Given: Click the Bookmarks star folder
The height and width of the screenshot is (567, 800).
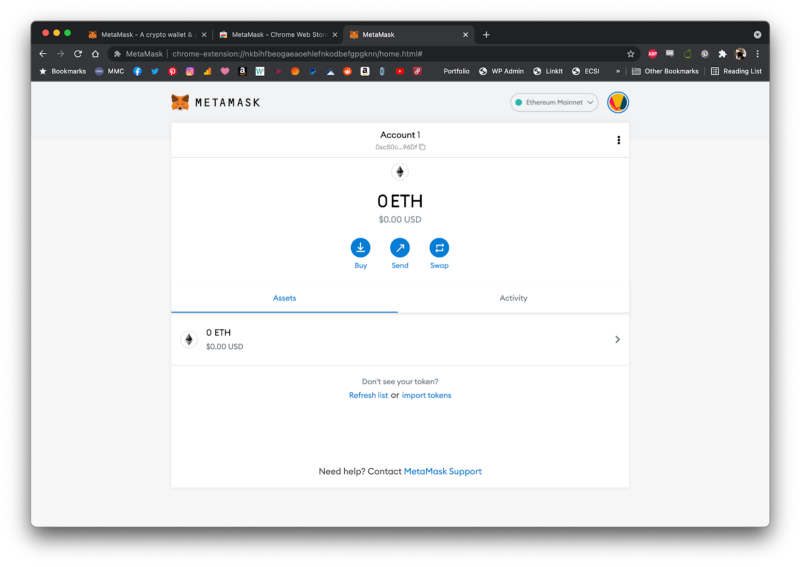Looking at the screenshot, I should 62,71.
